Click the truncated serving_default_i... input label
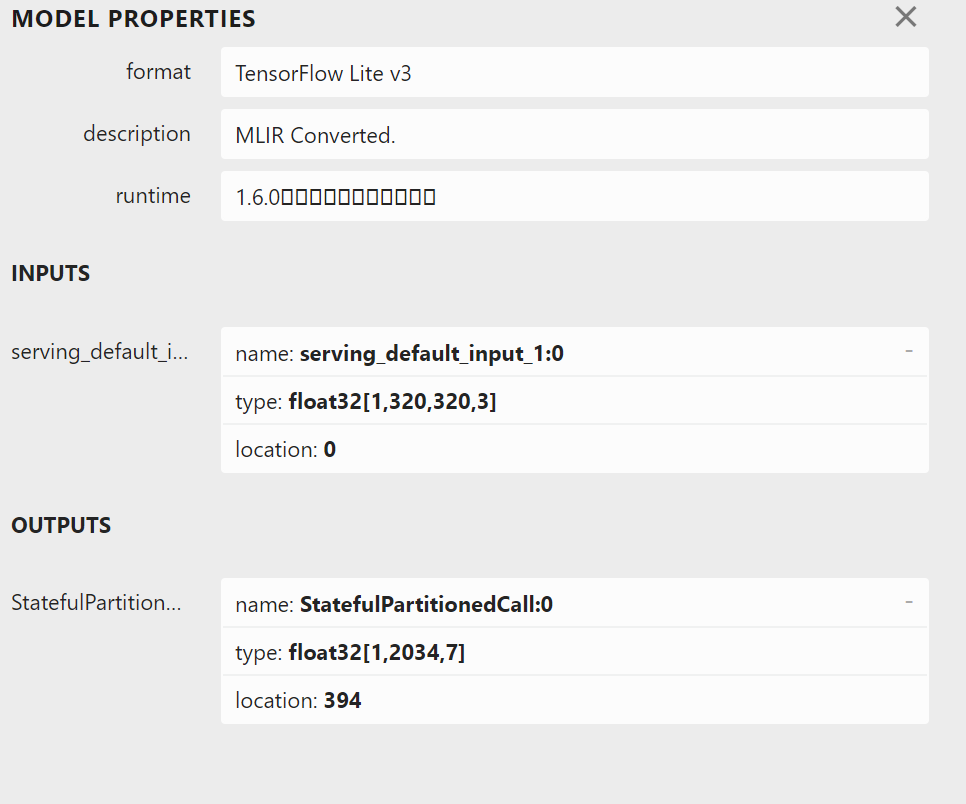 tap(100, 352)
